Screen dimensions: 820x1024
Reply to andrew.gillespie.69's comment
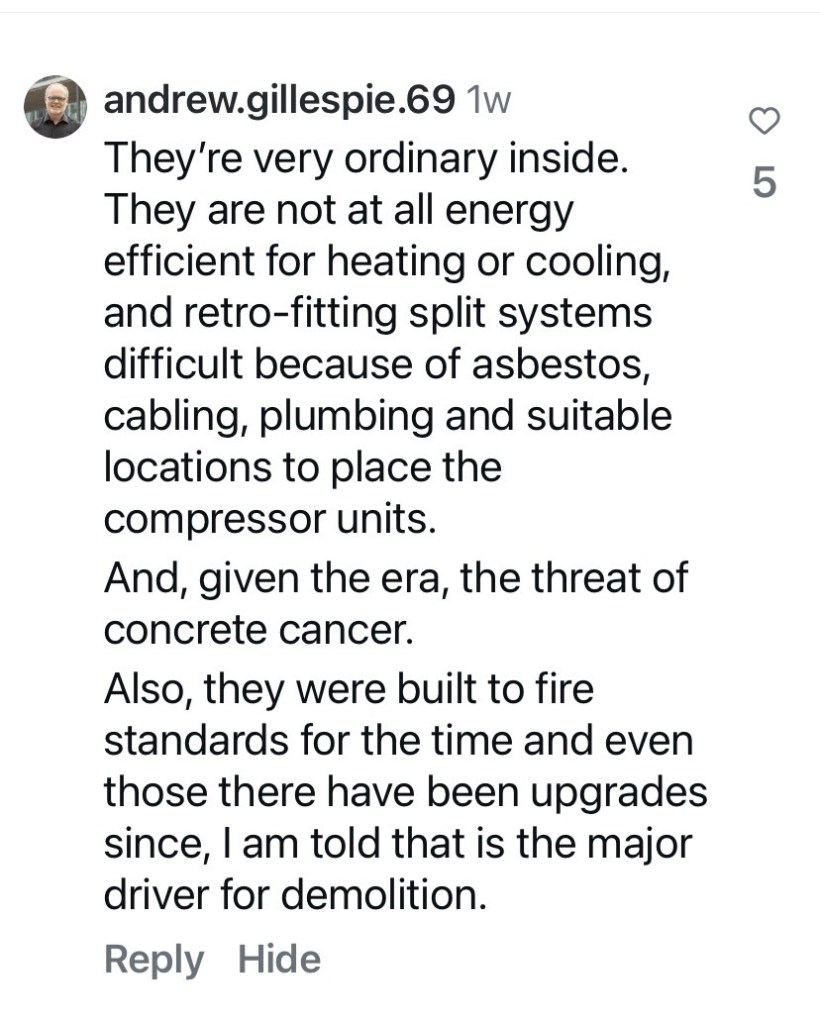click(x=153, y=960)
